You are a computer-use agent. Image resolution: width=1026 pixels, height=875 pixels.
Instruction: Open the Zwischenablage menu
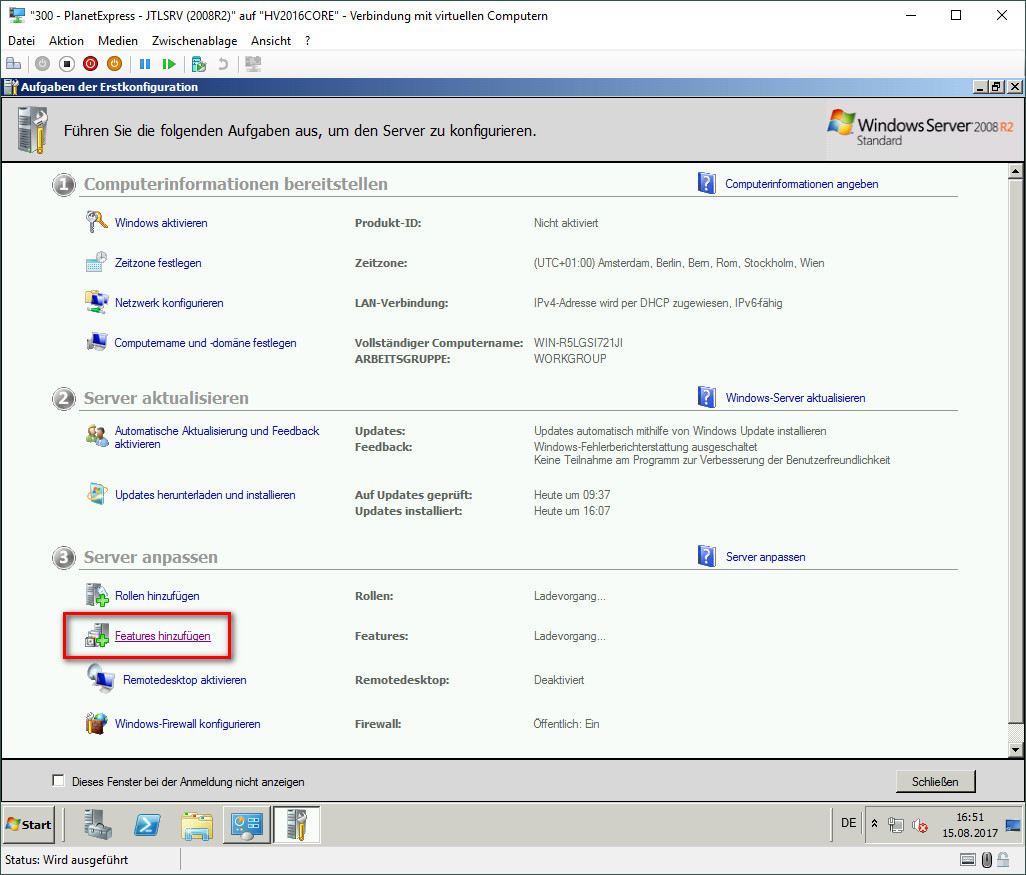coord(193,41)
